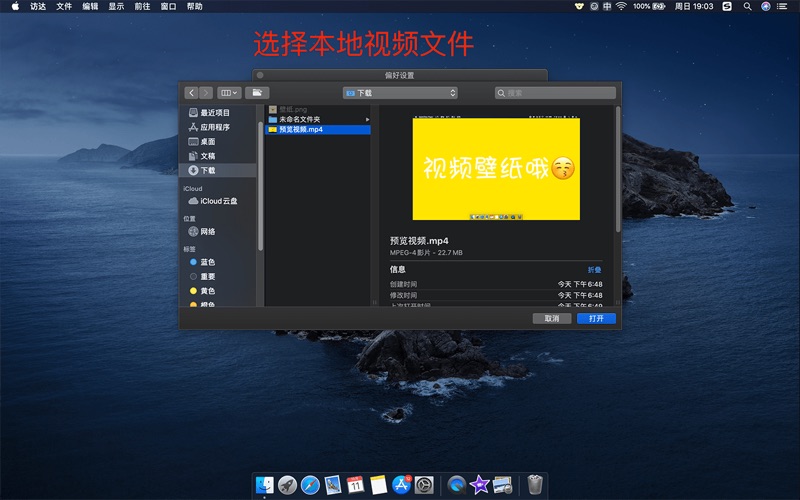Go forward with the right chevron button
This screenshot has height=500, width=800.
tap(206, 93)
